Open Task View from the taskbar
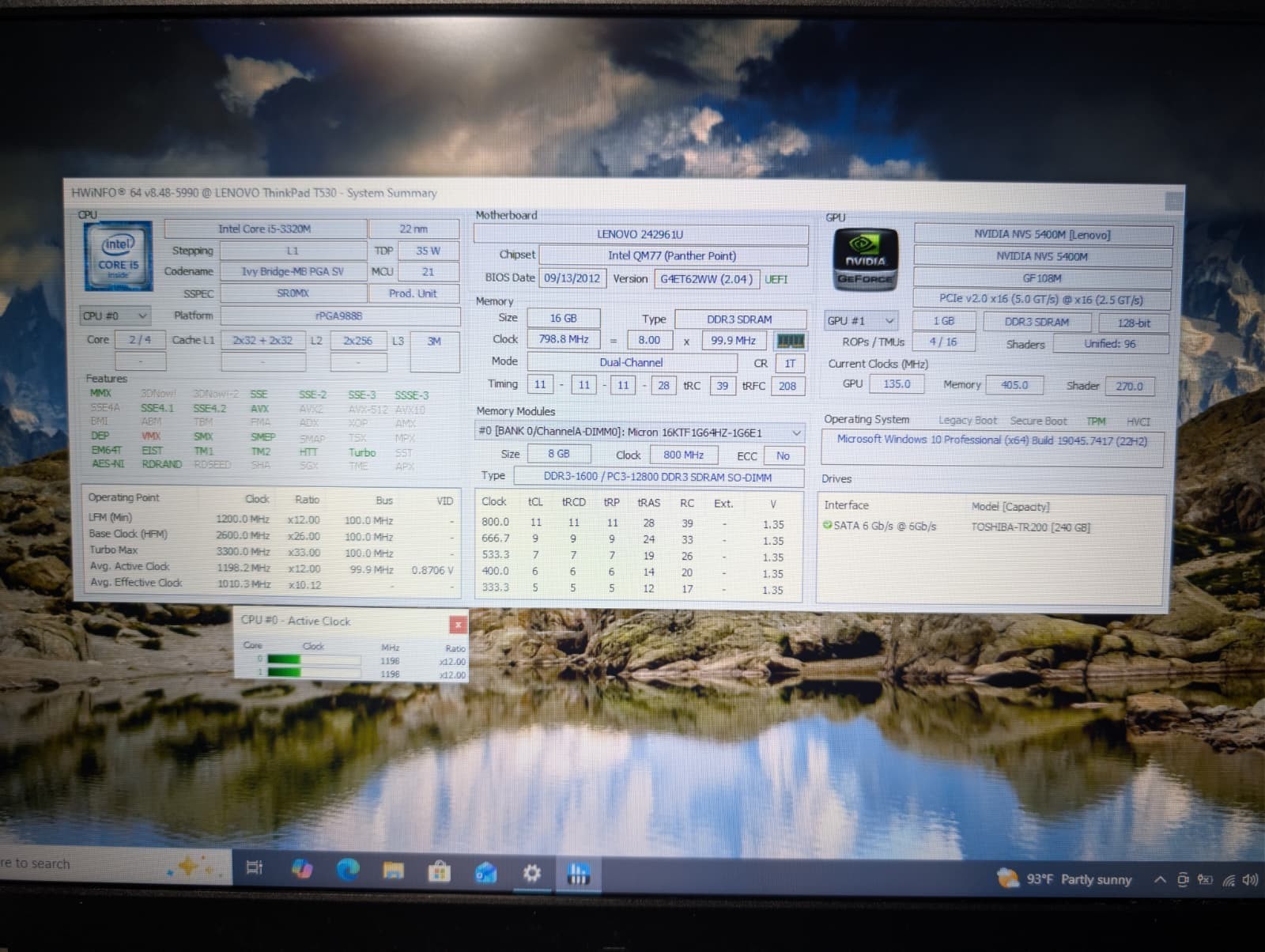The width and height of the screenshot is (1265, 952). click(x=254, y=867)
